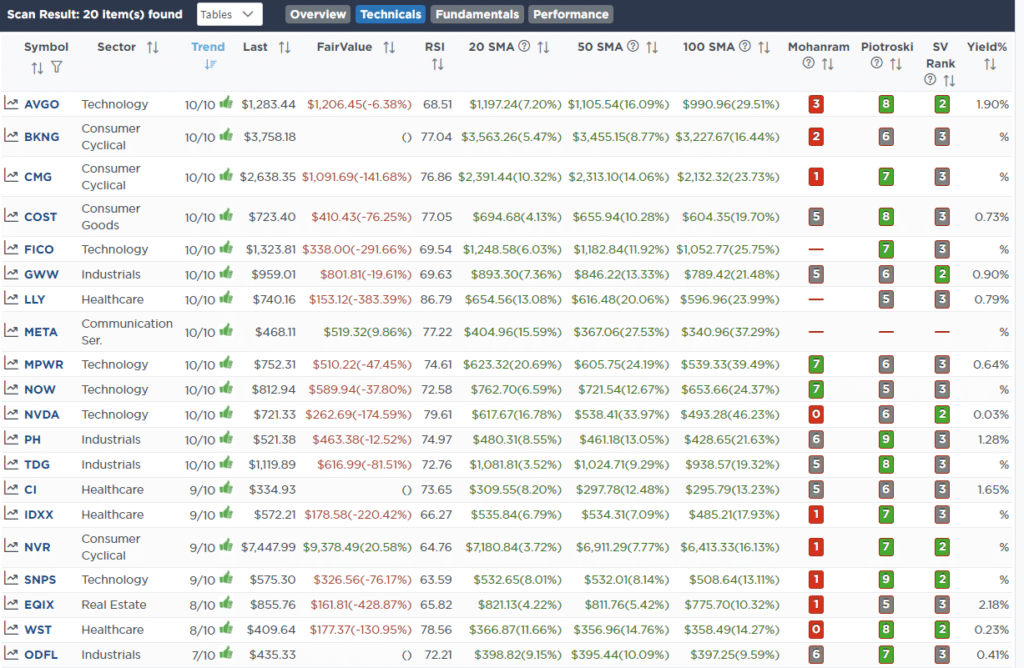The height and width of the screenshot is (668, 1024).
Task: Open the chart icon for FICO
Action: (x=11, y=248)
